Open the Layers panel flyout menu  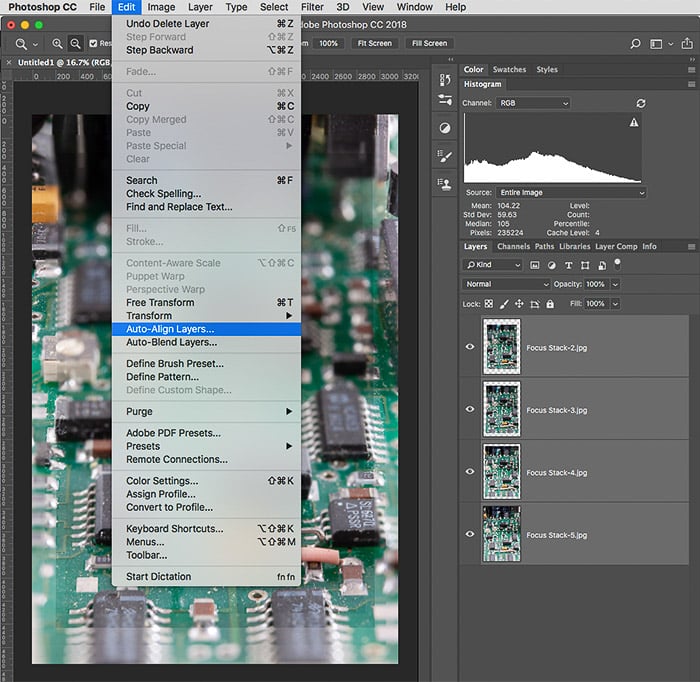[x=692, y=246]
